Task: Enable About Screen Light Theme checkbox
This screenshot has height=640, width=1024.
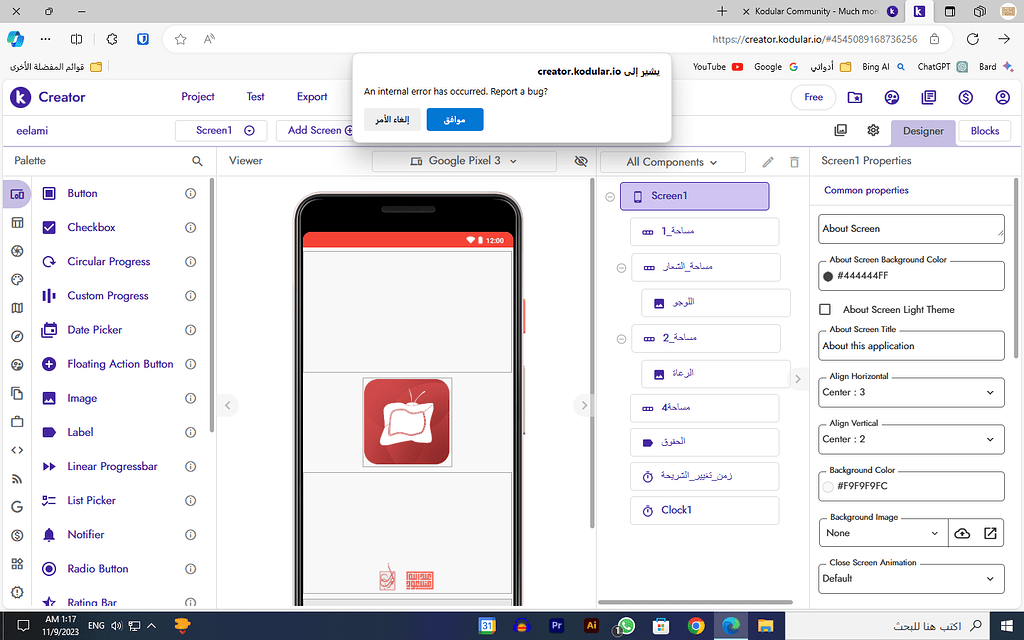Action: click(x=825, y=310)
